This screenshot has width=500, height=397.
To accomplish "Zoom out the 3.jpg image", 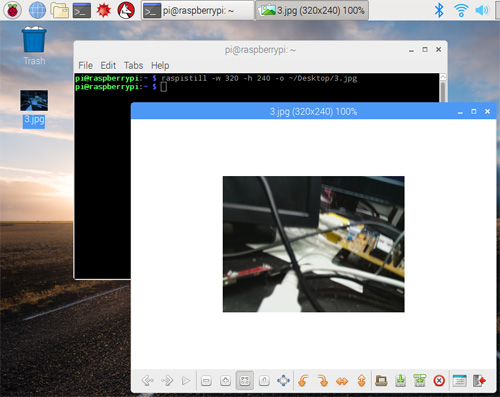I will pos(206,380).
